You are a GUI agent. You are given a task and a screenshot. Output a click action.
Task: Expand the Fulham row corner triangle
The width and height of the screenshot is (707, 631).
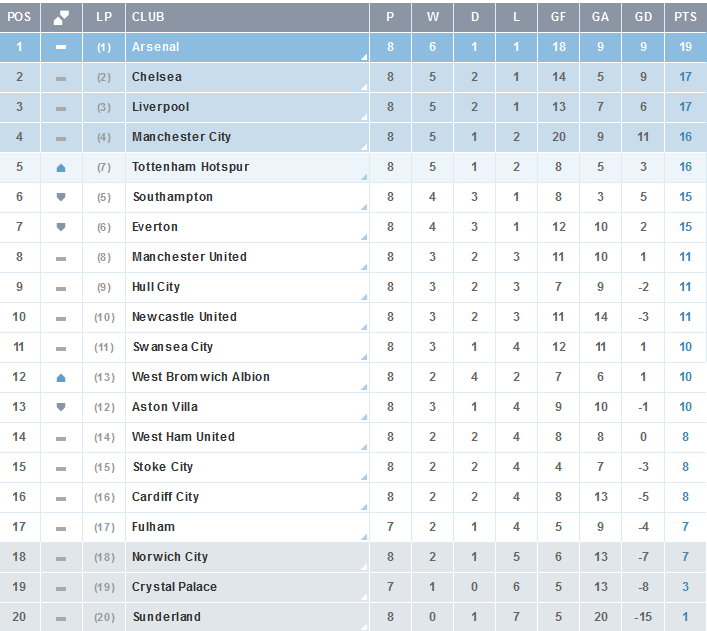(x=364, y=537)
